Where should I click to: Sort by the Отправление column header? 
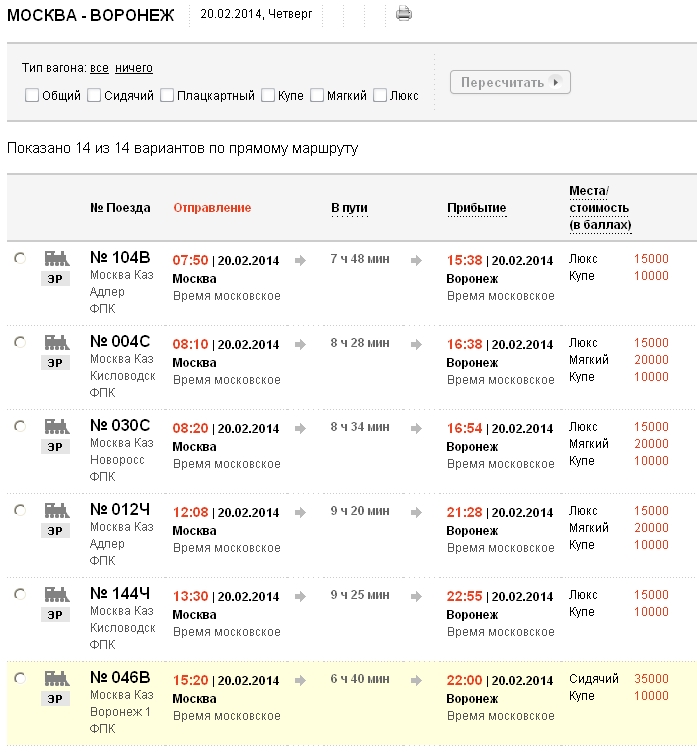point(212,208)
